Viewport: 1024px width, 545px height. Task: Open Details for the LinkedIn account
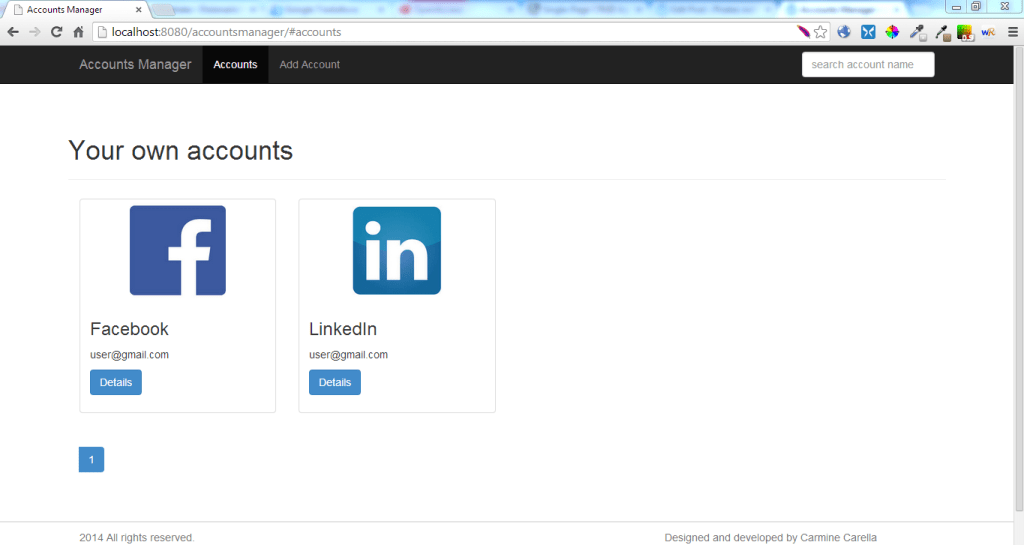[x=334, y=382]
